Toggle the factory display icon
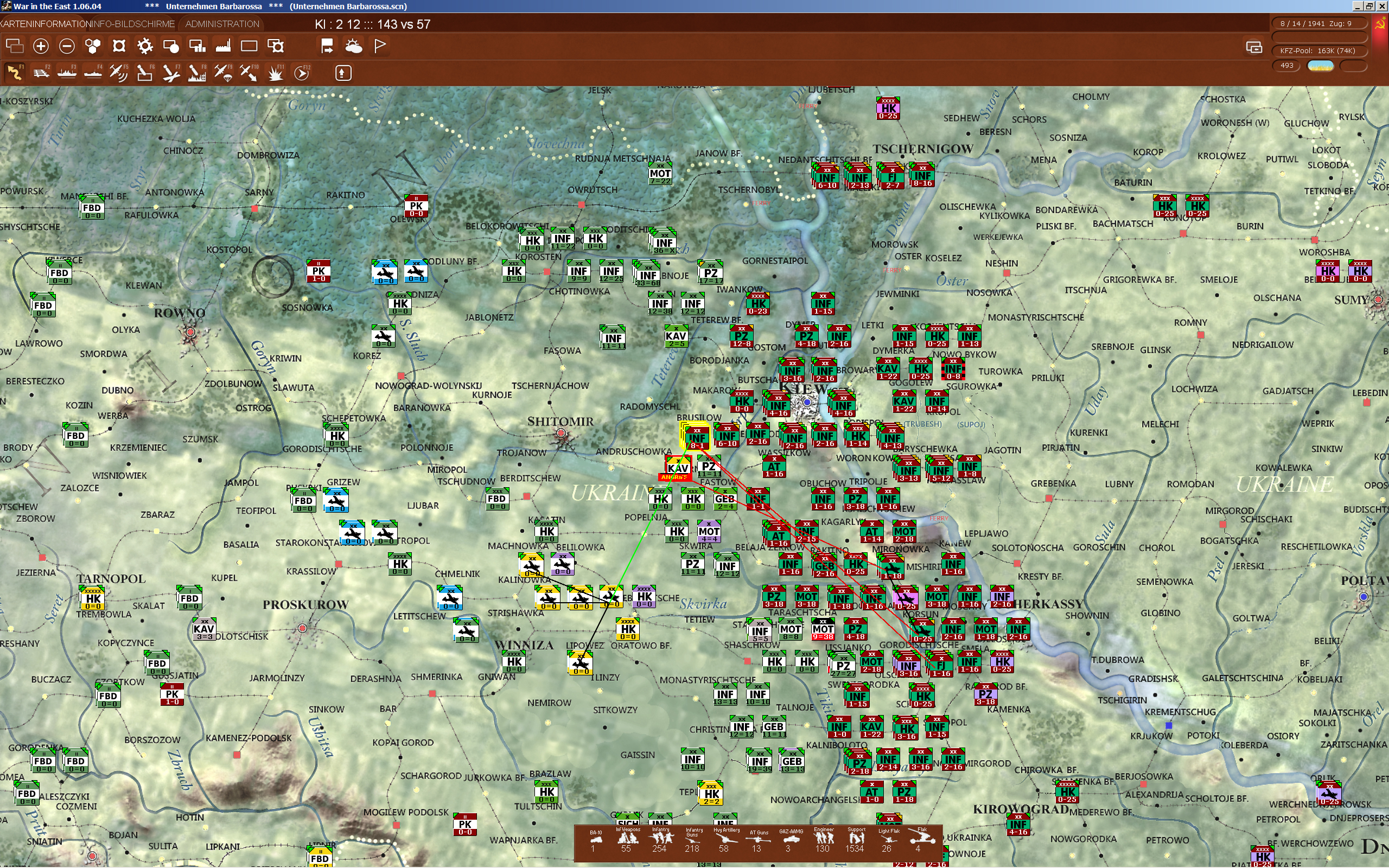 (x=224, y=46)
